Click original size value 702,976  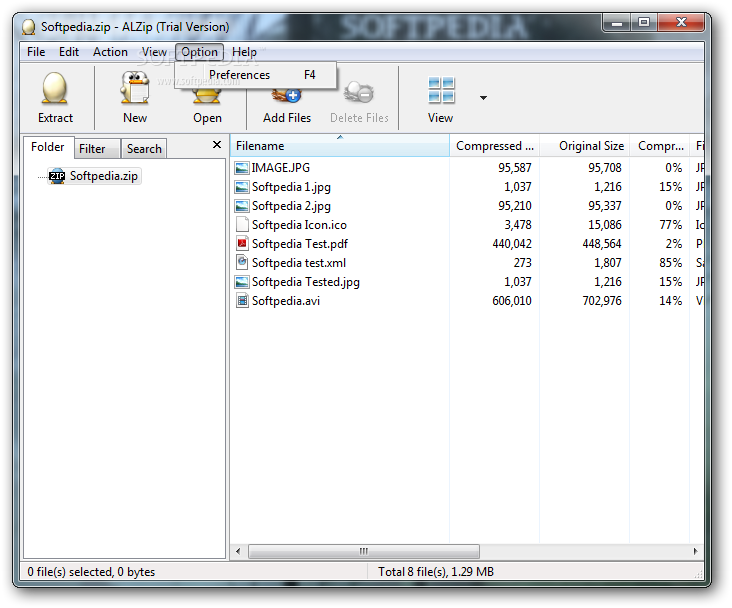coord(602,301)
